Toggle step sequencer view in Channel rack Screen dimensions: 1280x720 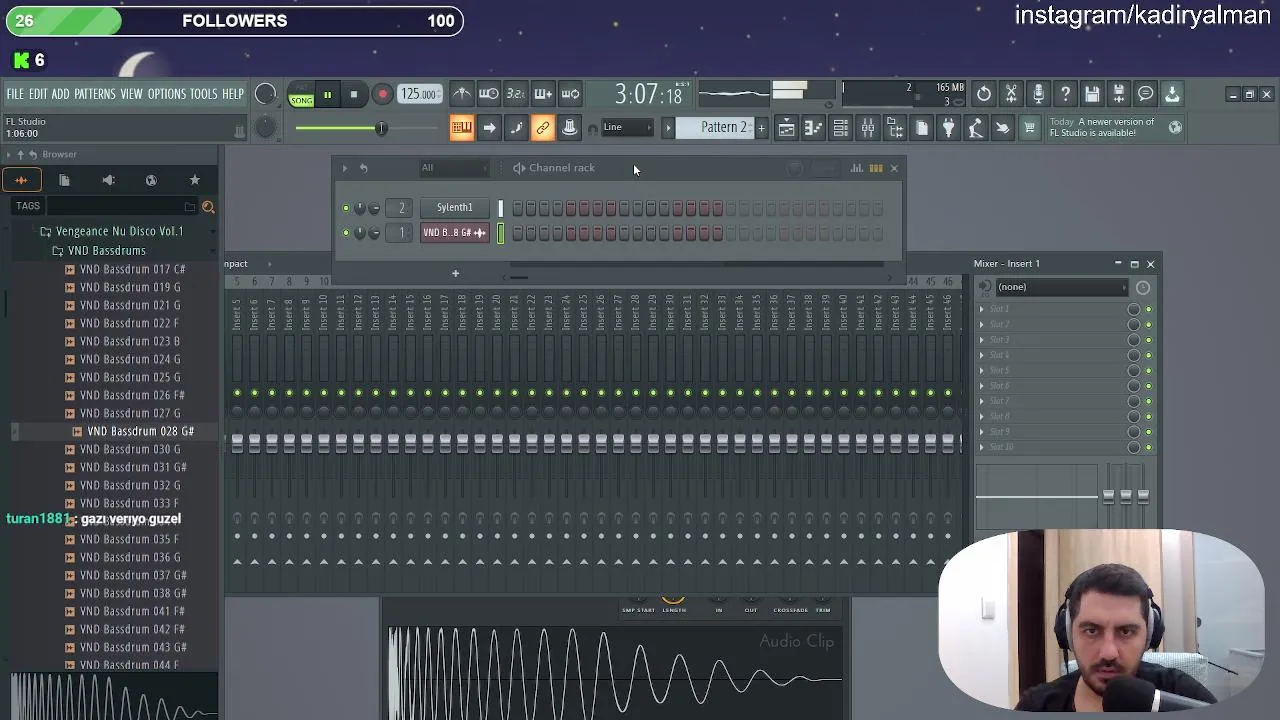pyautogui.click(x=876, y=168)
